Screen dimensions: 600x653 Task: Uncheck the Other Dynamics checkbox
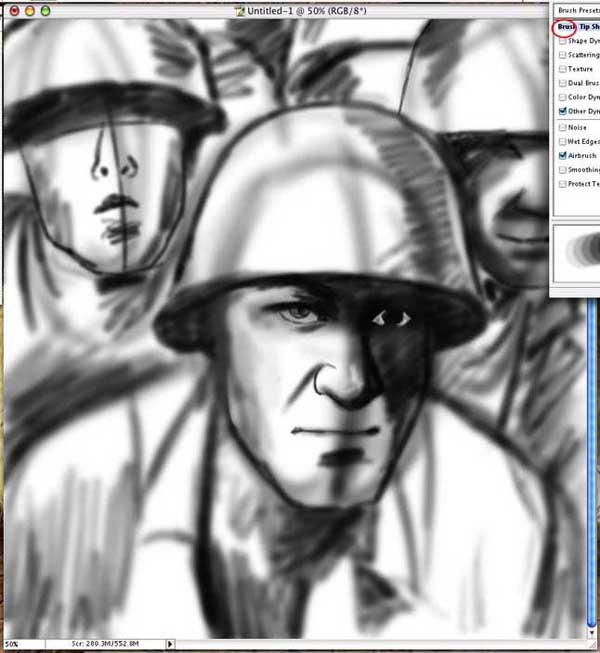click(563, 111)
